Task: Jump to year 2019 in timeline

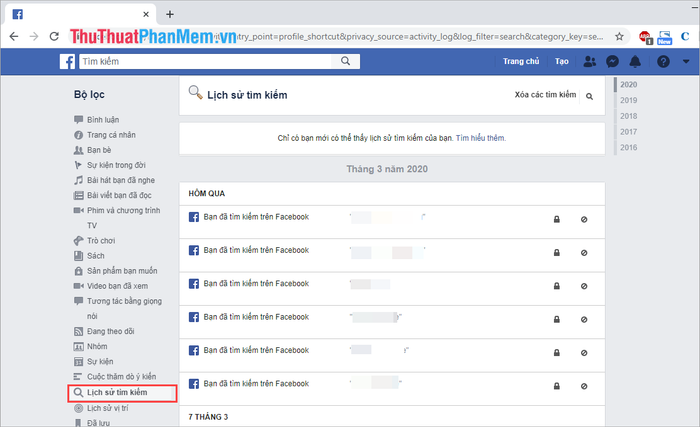Action: (629, 100)
